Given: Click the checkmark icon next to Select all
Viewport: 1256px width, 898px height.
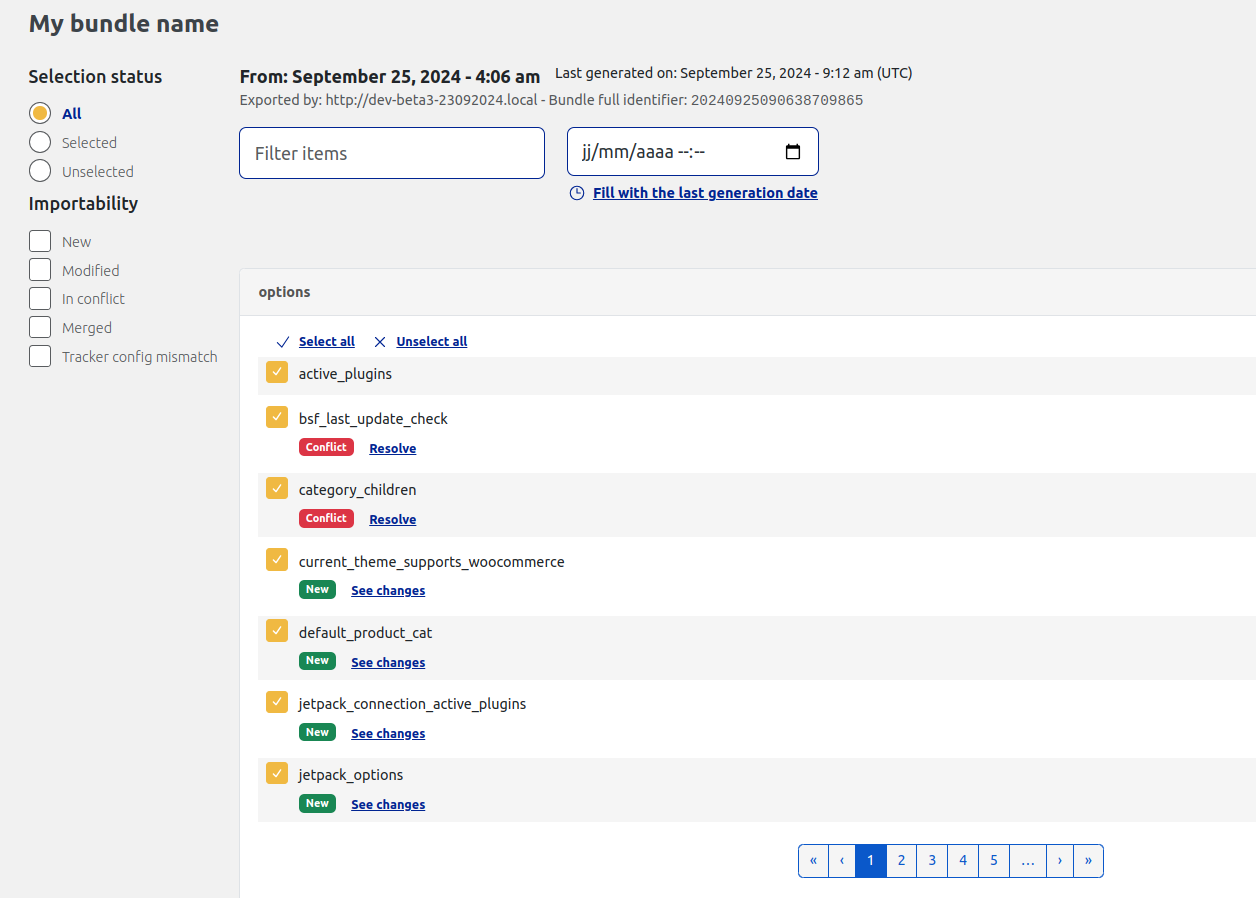Looking at the screenshot, I should [283, 342].
